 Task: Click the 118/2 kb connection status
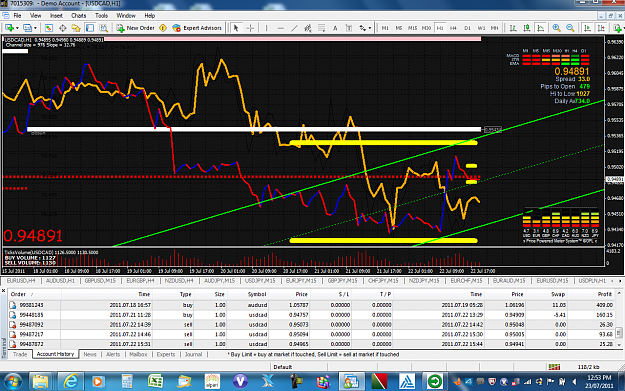click(588, 367)
